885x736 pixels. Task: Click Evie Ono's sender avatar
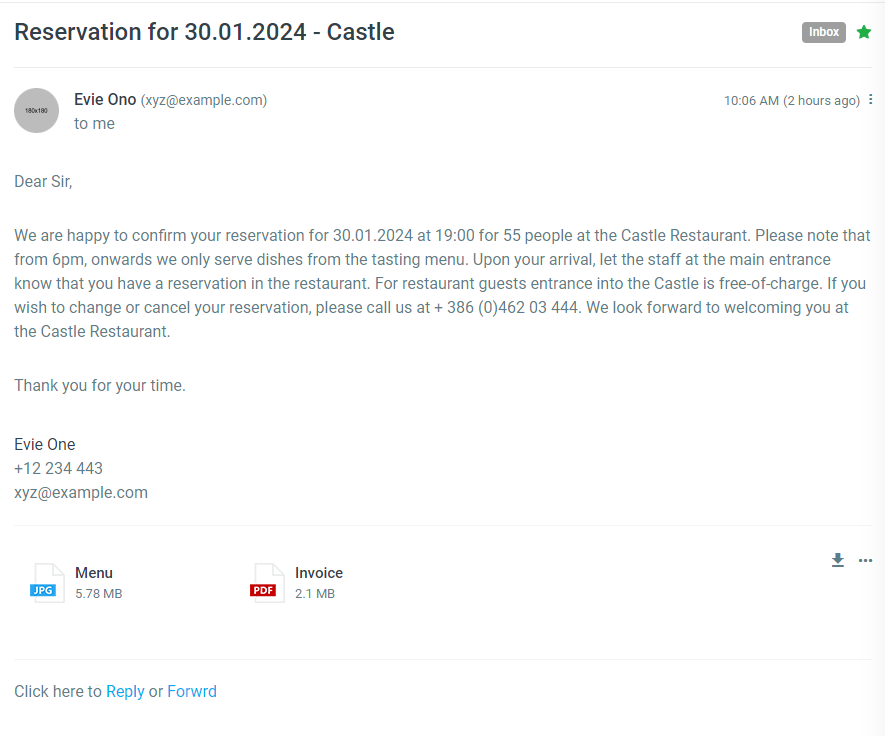pyautogui.click(x=36, y=110)
